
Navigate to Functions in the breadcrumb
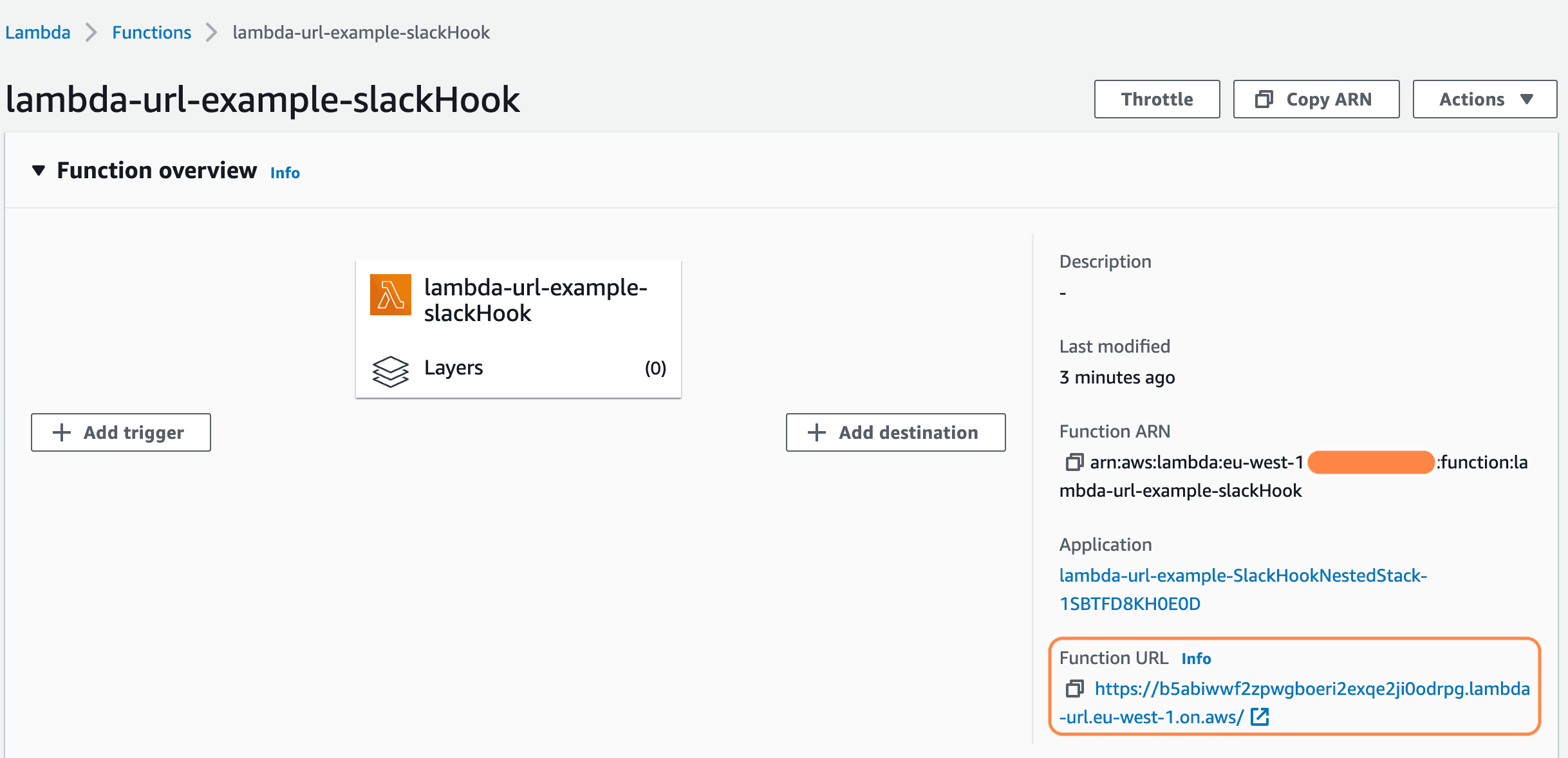(x=151, y=32)
